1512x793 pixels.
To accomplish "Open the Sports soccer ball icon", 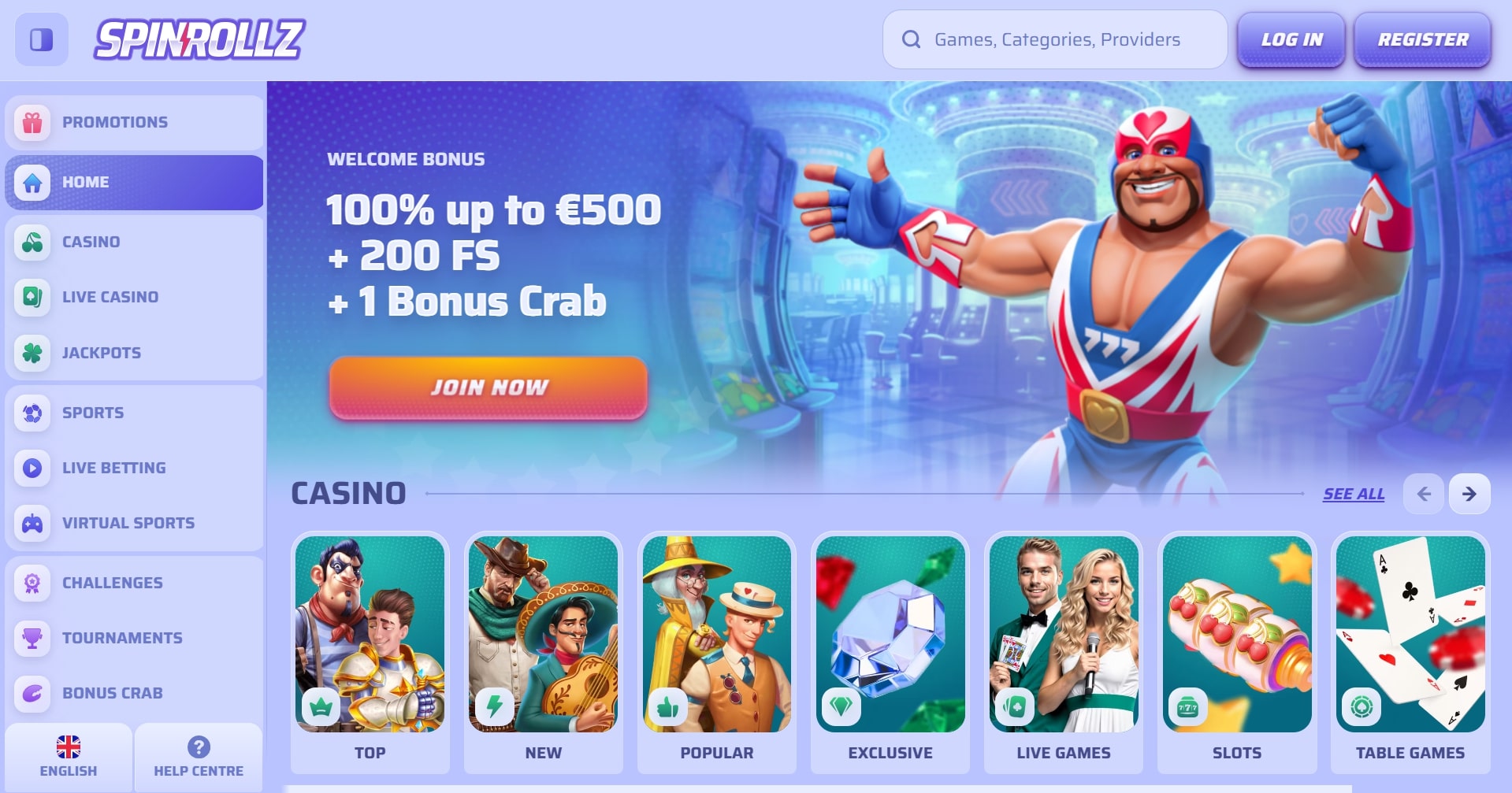I will pyautogui.click(x=32, y=413).
